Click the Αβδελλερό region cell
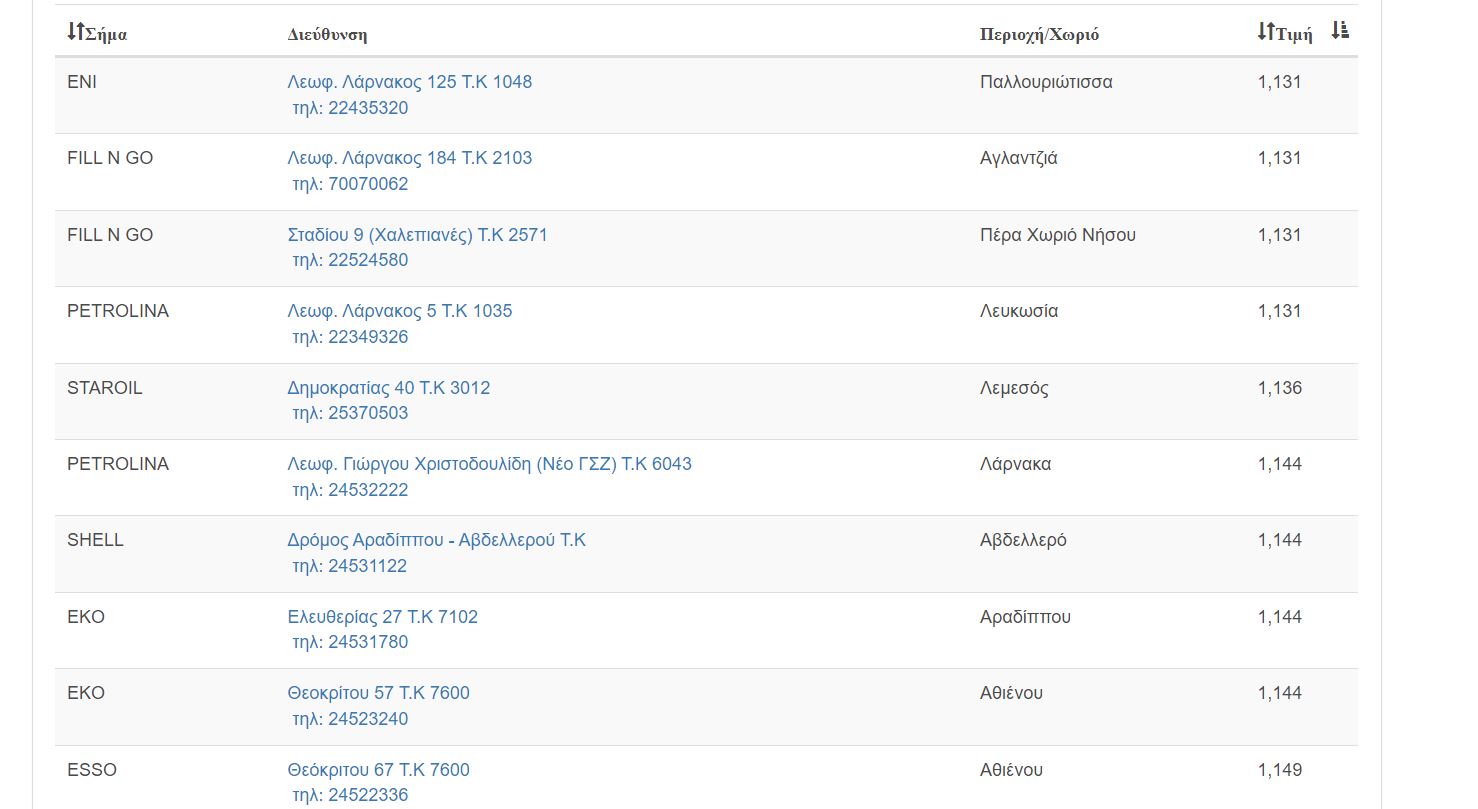Viewport: 1478px width, 809px height. (x=1023, y=540)
